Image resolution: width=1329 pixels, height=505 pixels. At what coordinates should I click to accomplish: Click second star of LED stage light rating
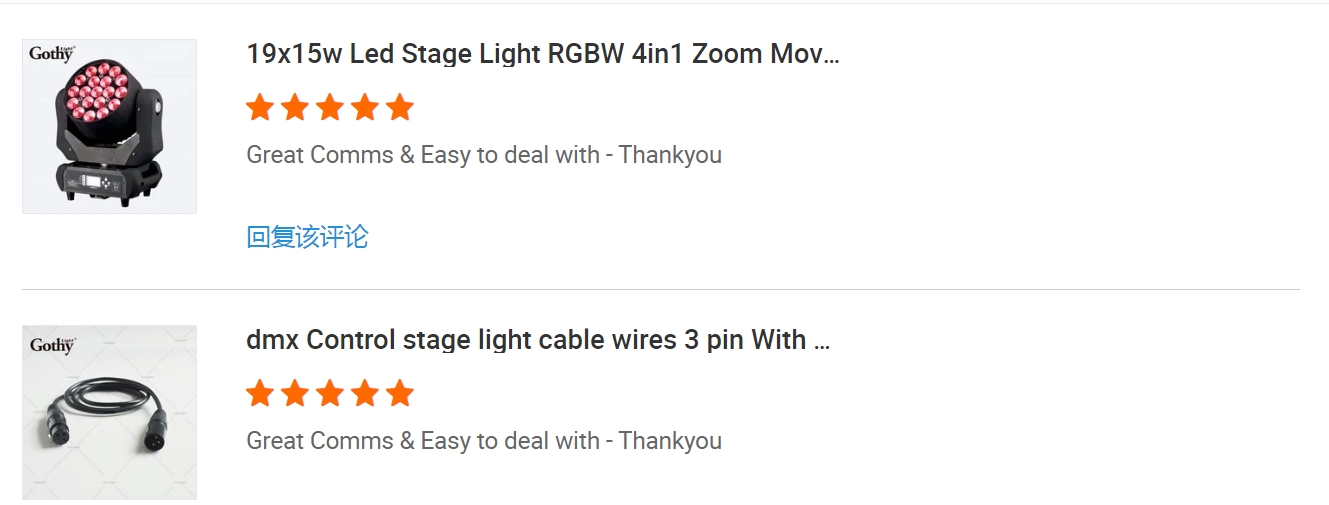point(295,107)
